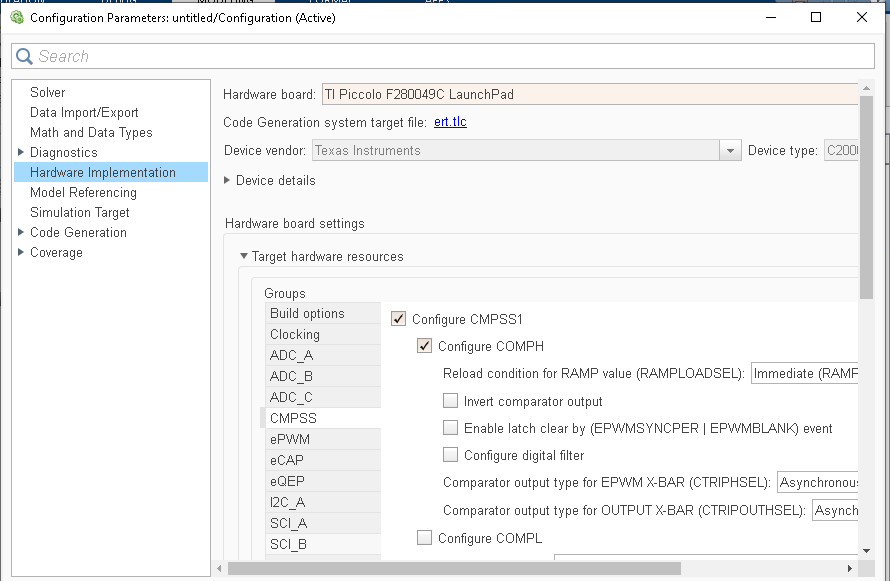Expand the Coverage tree node

pos(21,252)
